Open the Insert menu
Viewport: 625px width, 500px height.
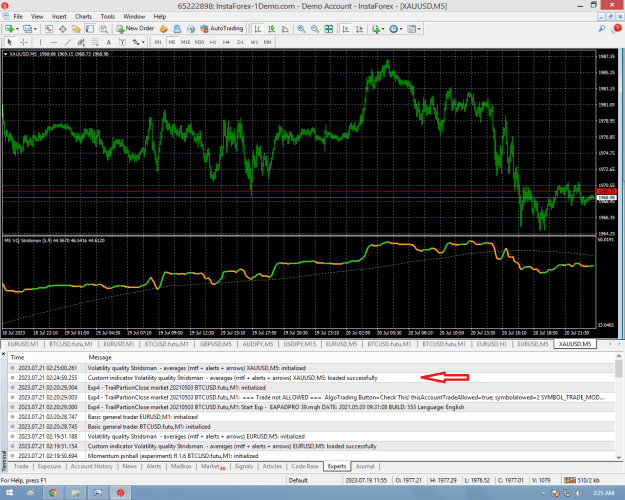click(59, 16)
